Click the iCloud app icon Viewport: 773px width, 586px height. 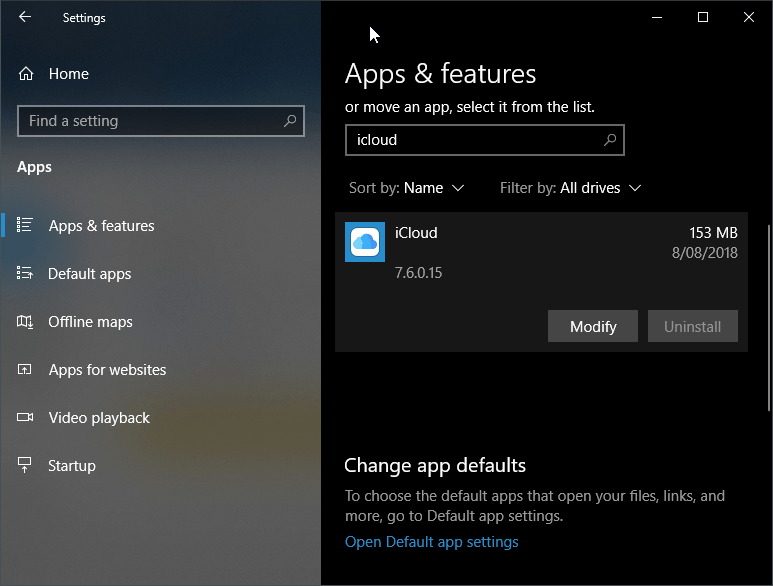365,242
